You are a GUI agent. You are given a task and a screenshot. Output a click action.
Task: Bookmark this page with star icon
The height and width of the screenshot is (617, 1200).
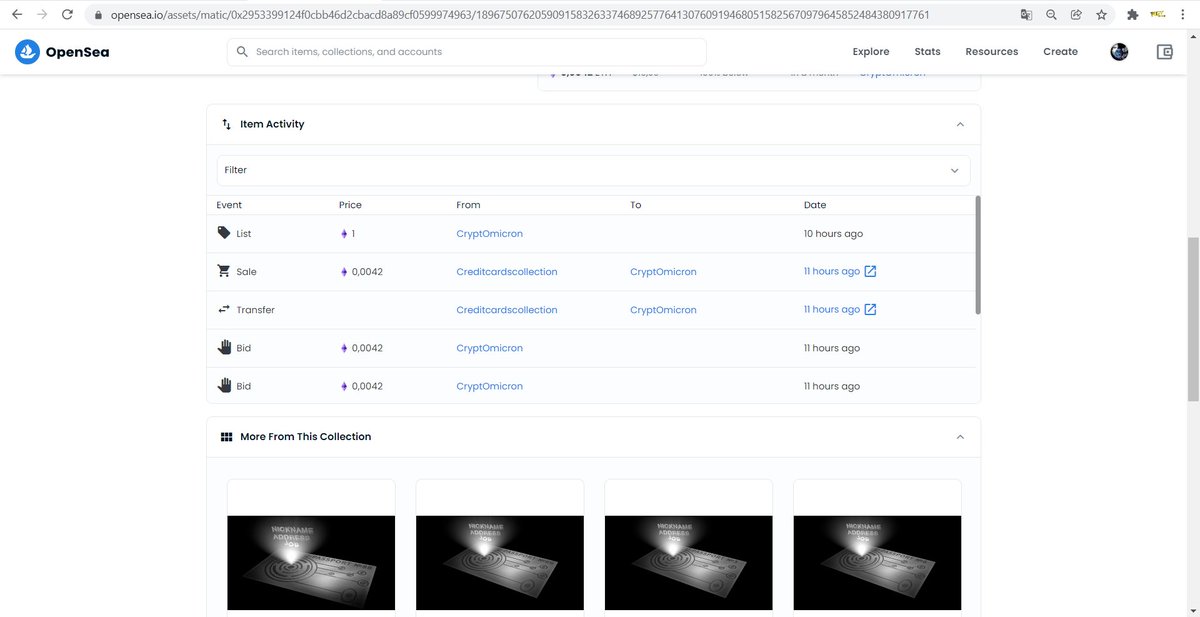[x=1101, y=15]
